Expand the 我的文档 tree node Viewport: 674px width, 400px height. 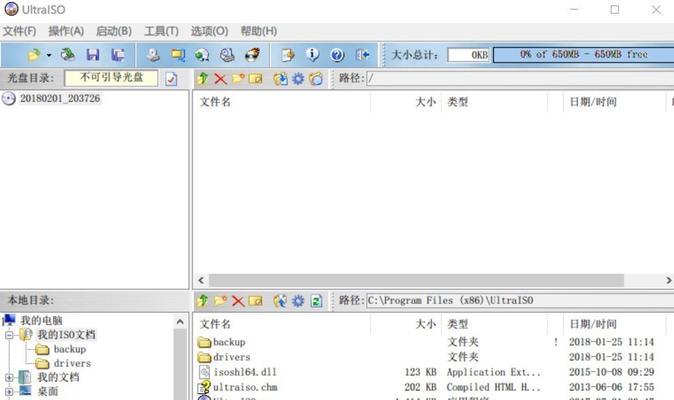click(x=9, y=378)
